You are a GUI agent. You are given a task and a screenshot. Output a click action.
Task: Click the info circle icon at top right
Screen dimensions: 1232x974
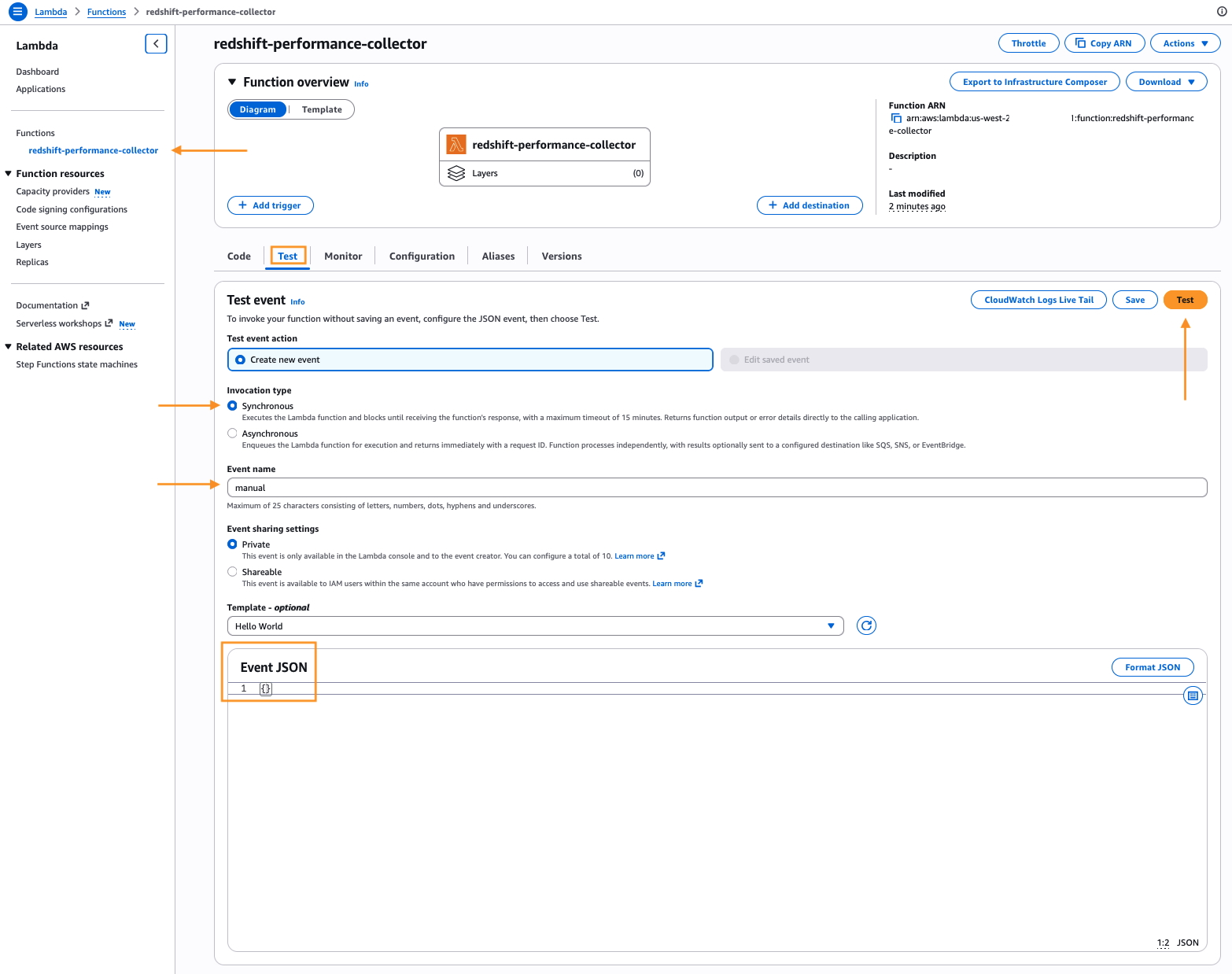click(x=1222, y=12)
